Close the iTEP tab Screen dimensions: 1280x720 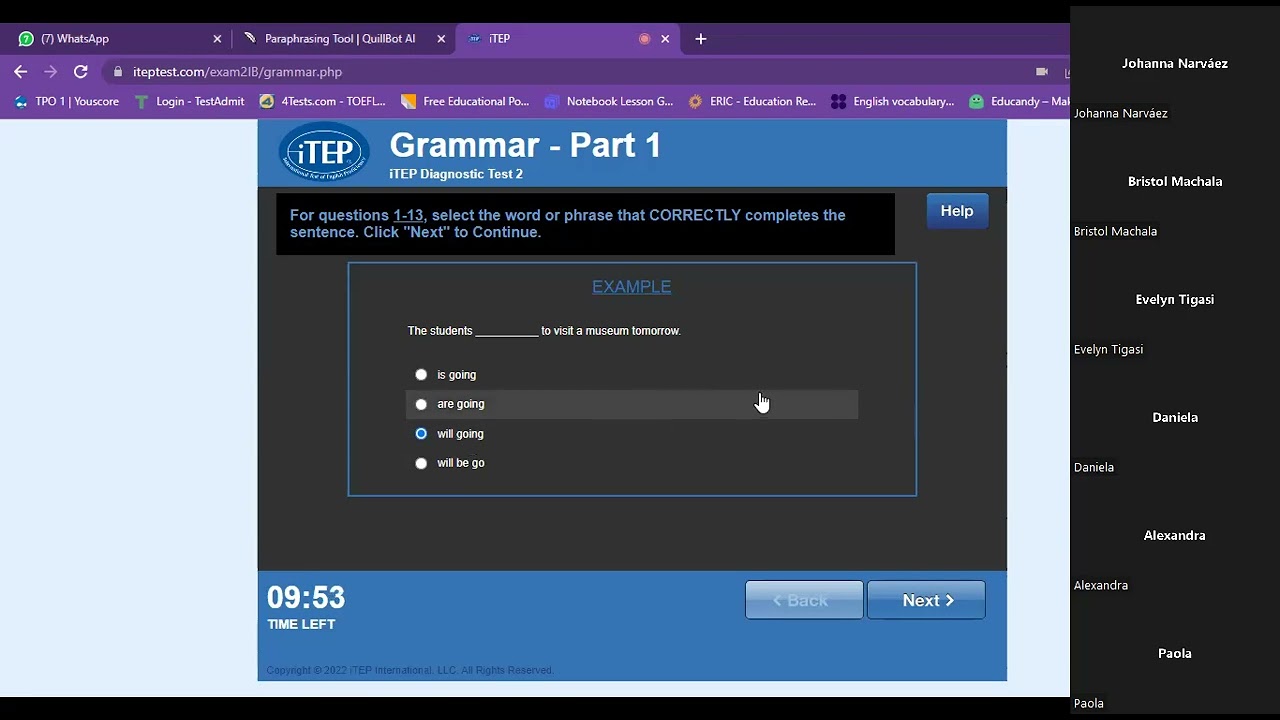(665, 39)
